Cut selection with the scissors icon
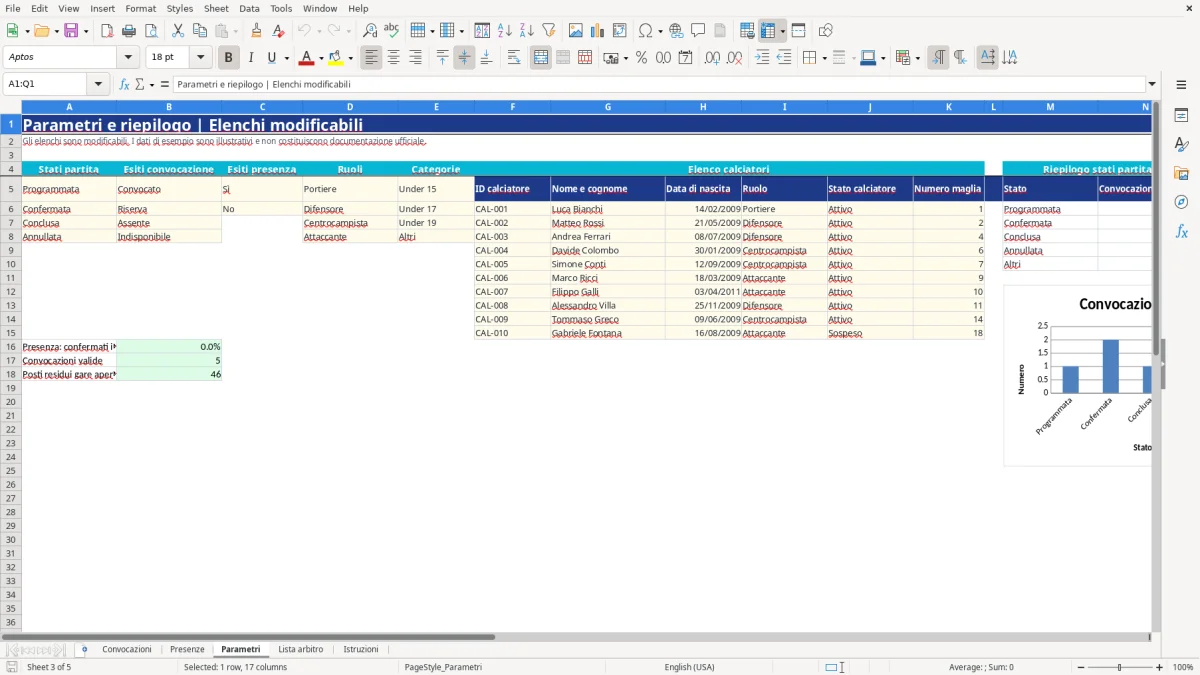This screenshot has height=675, width=1200. pyautogui.click(x=178, y=31)
